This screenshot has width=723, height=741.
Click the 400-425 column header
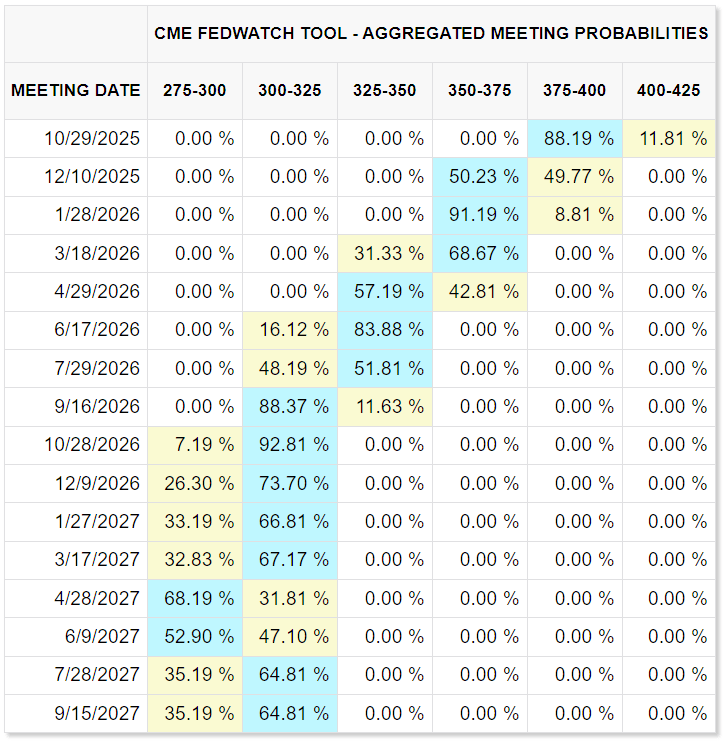click(x=669, y=90)
